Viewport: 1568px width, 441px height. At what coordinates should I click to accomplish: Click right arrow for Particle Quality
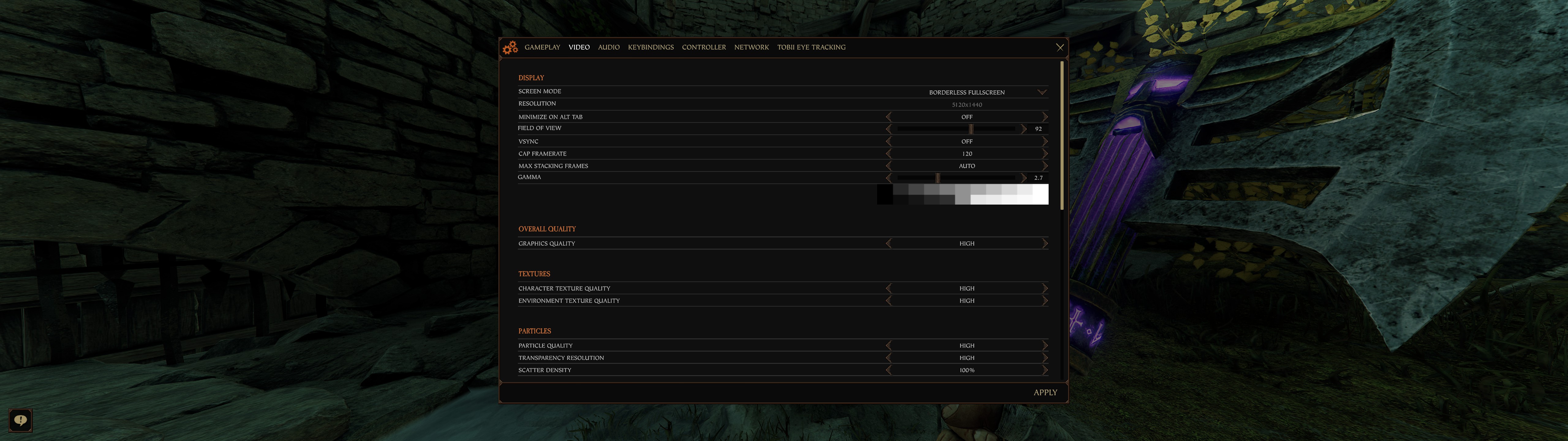[x=1045, y=345]
